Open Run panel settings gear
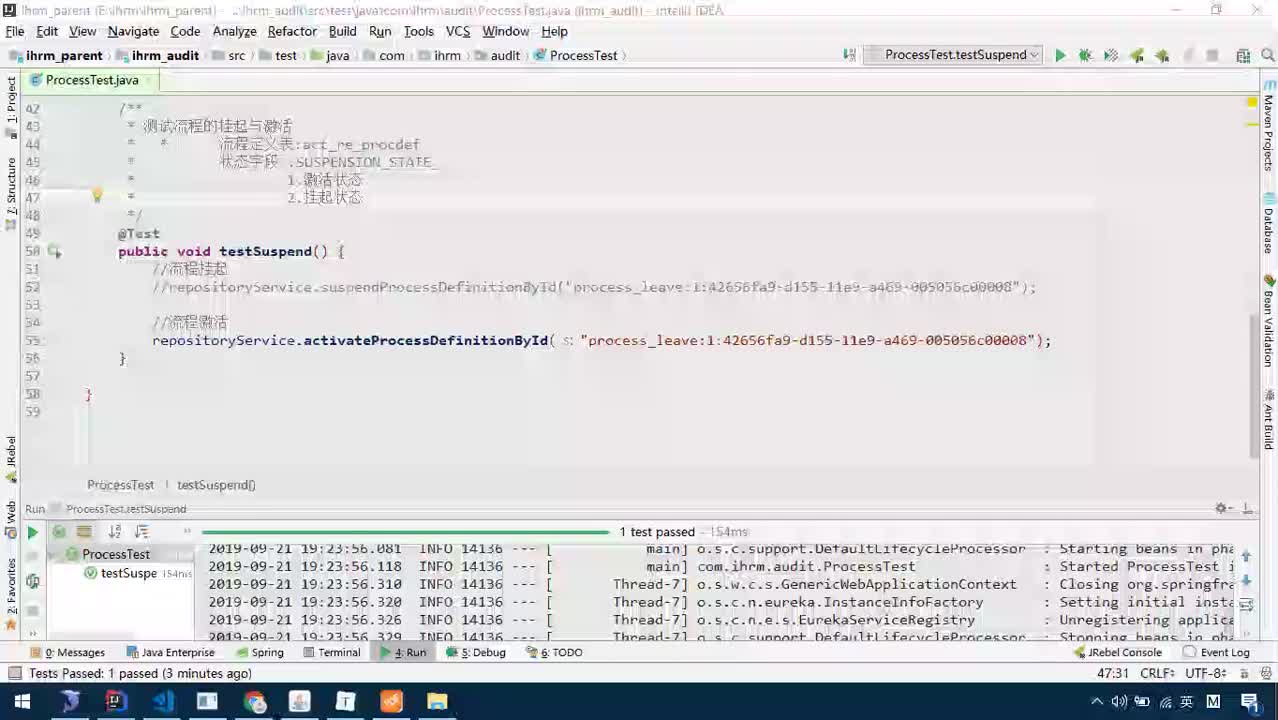The width and height of the screenshot is (1278, 720). (x=1221, y=508)
